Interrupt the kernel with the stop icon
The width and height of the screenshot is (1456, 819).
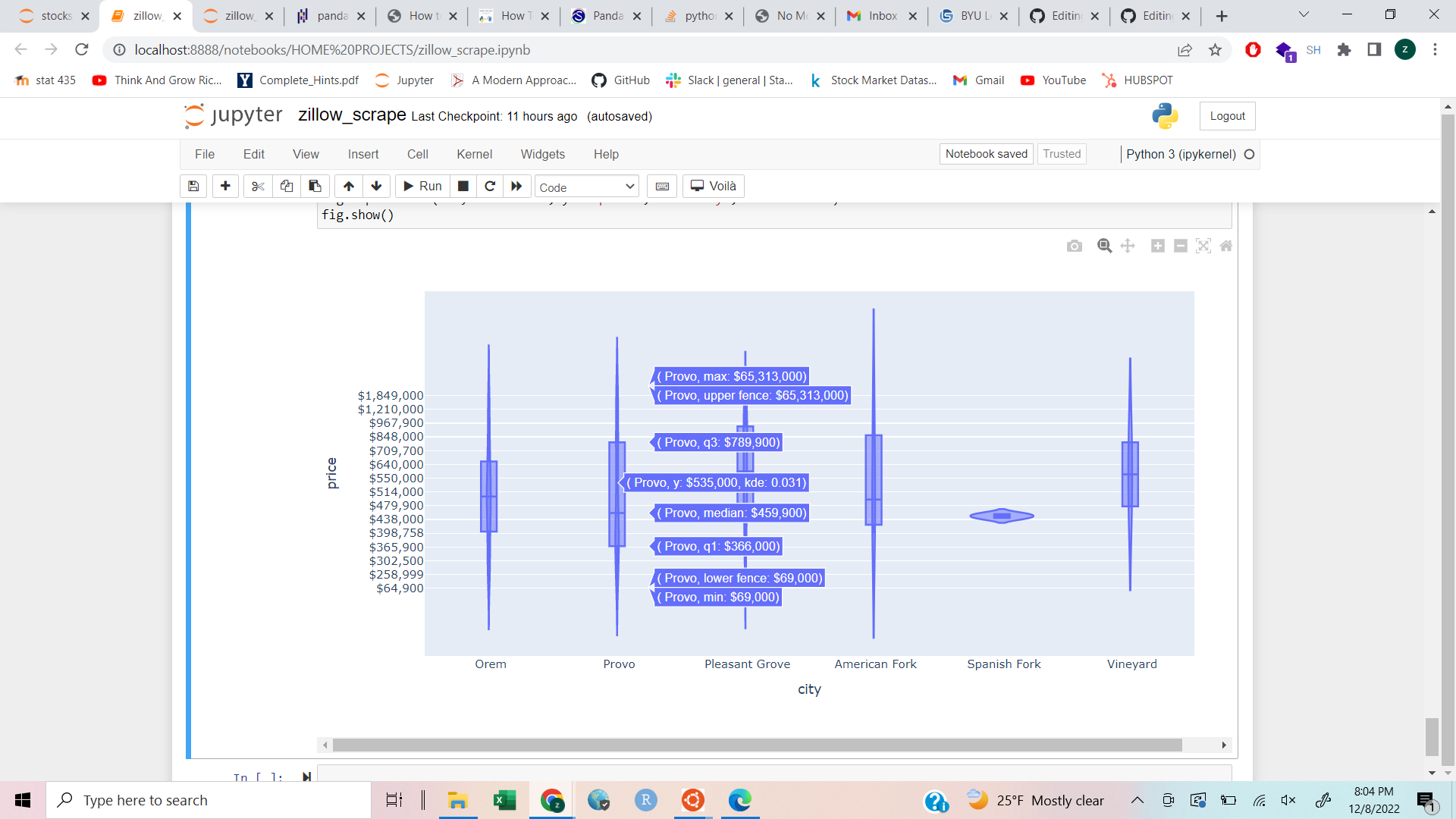(x=463, y=187)
